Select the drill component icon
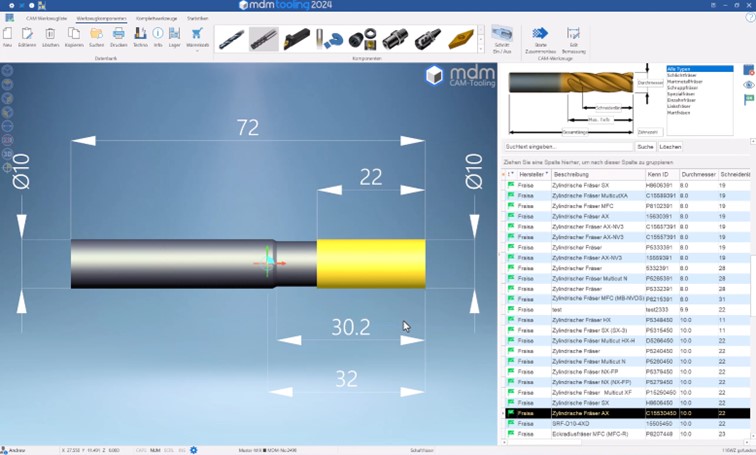The width and height of the screenshot is (756, 455). click(x=231, y=40)
